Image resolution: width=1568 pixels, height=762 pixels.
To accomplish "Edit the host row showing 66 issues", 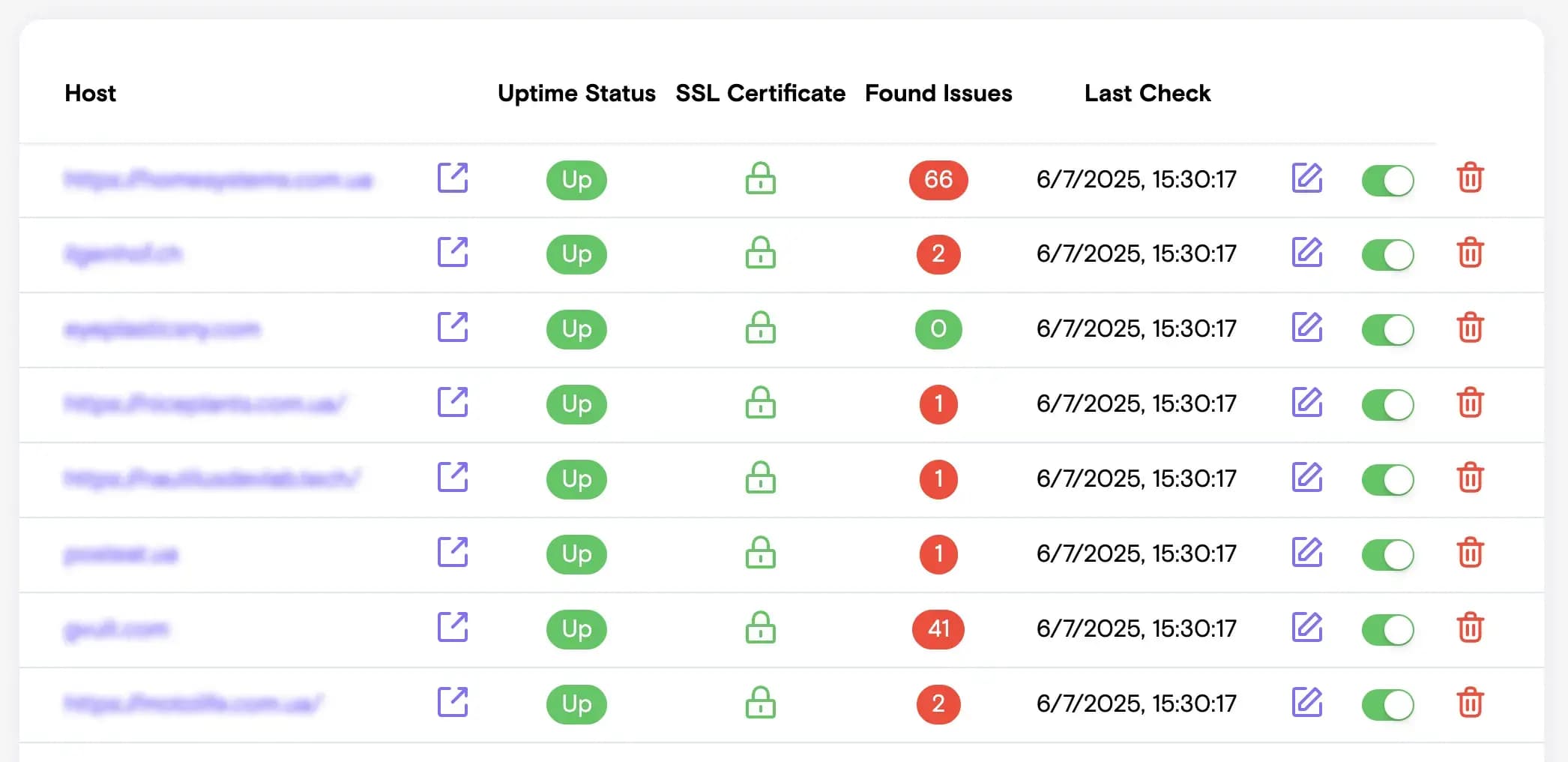I will tap(1307, 178).
